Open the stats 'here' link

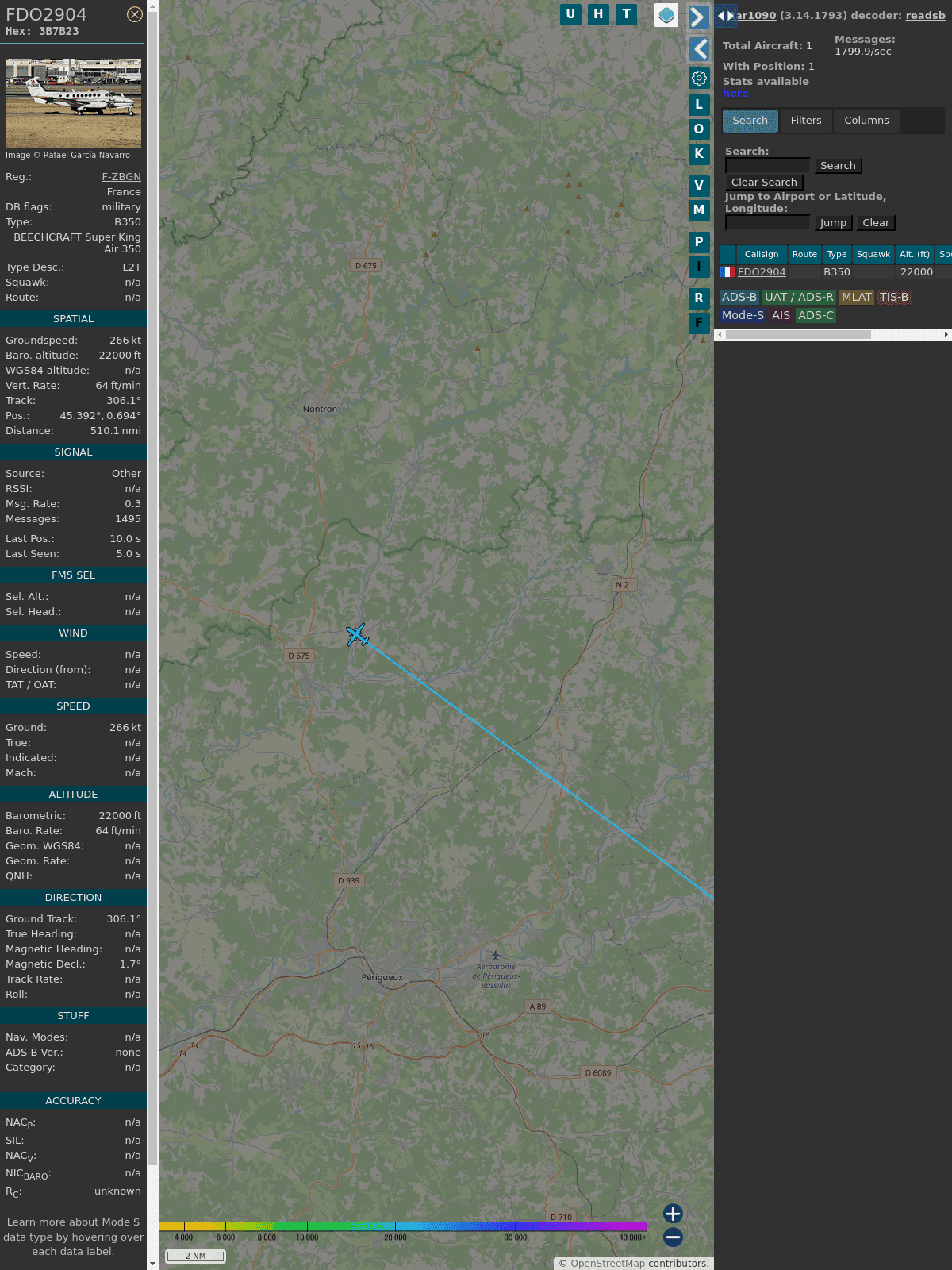point(735,94)
